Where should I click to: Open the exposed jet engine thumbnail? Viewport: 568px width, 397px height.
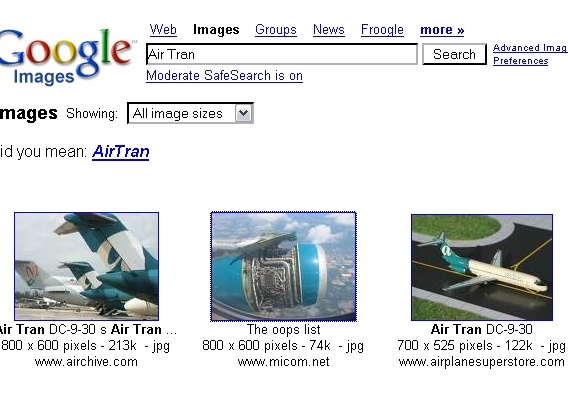point(284,266)
